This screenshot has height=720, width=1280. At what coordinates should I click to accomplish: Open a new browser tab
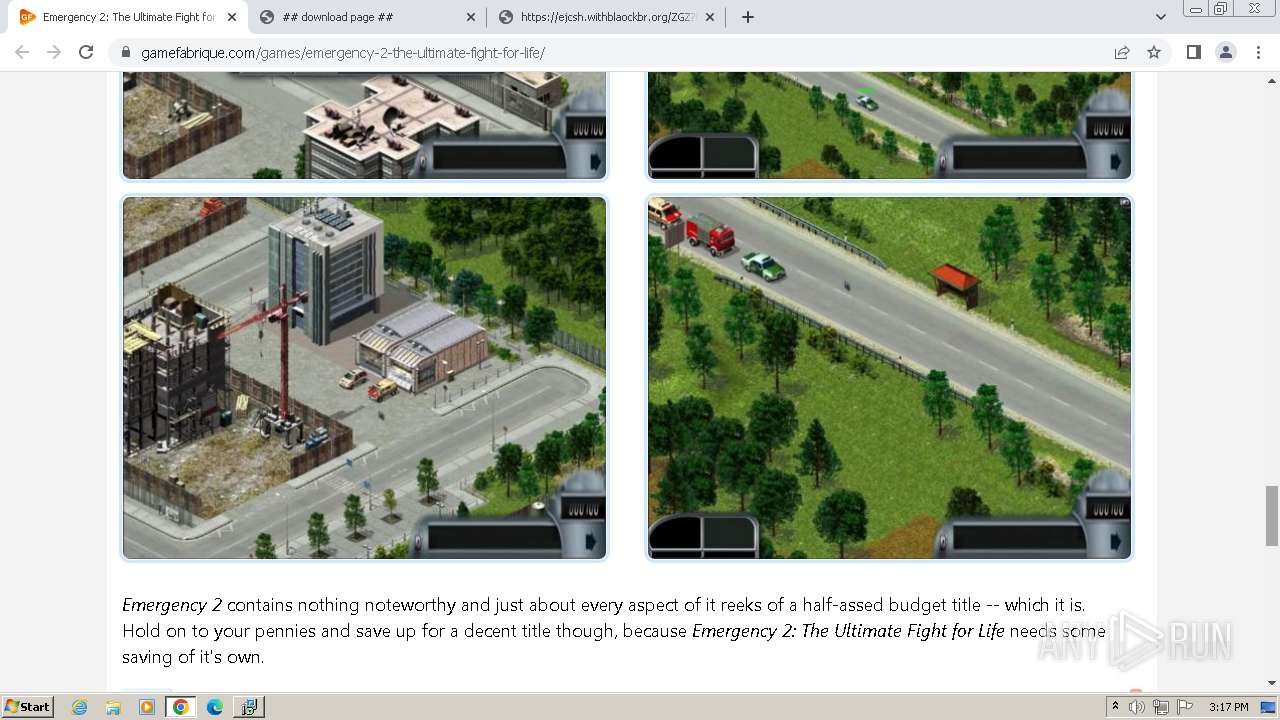click(x=747, y=17)
